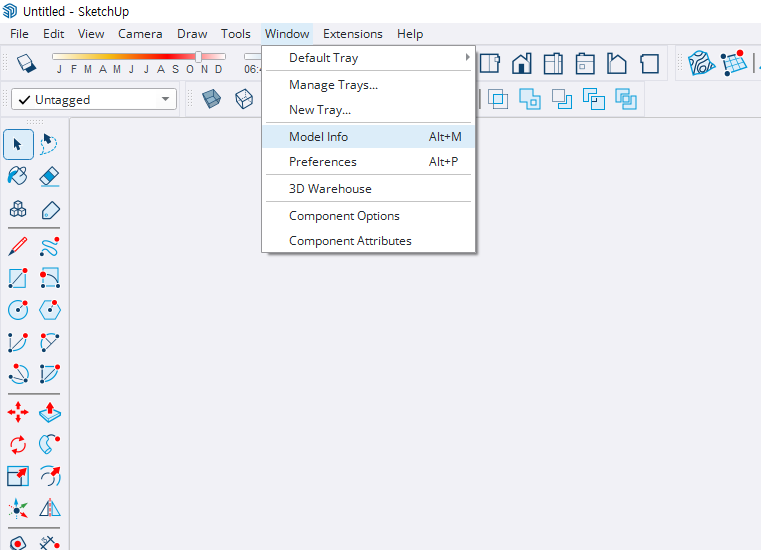Screen dimensions: 761x550
Task: Open the Draw menu
Action: 192,34
